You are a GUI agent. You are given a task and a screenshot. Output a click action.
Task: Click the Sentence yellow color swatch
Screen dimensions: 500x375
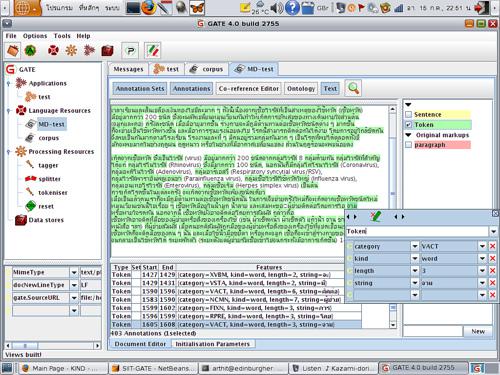point(442,114)
